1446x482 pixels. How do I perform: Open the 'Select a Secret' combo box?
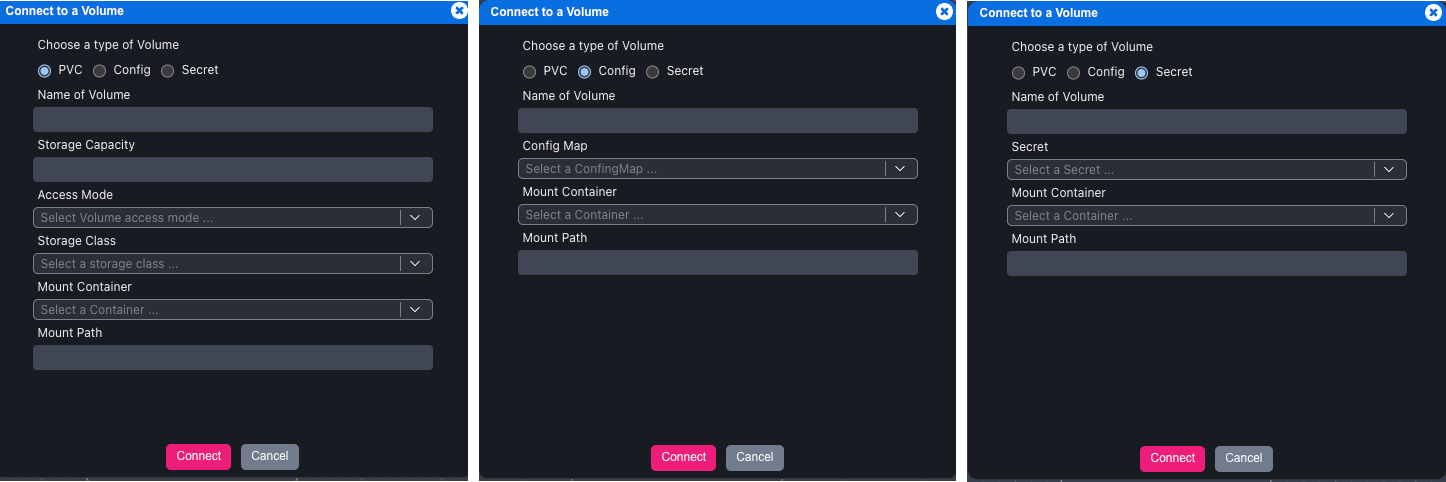[1191, 170]
